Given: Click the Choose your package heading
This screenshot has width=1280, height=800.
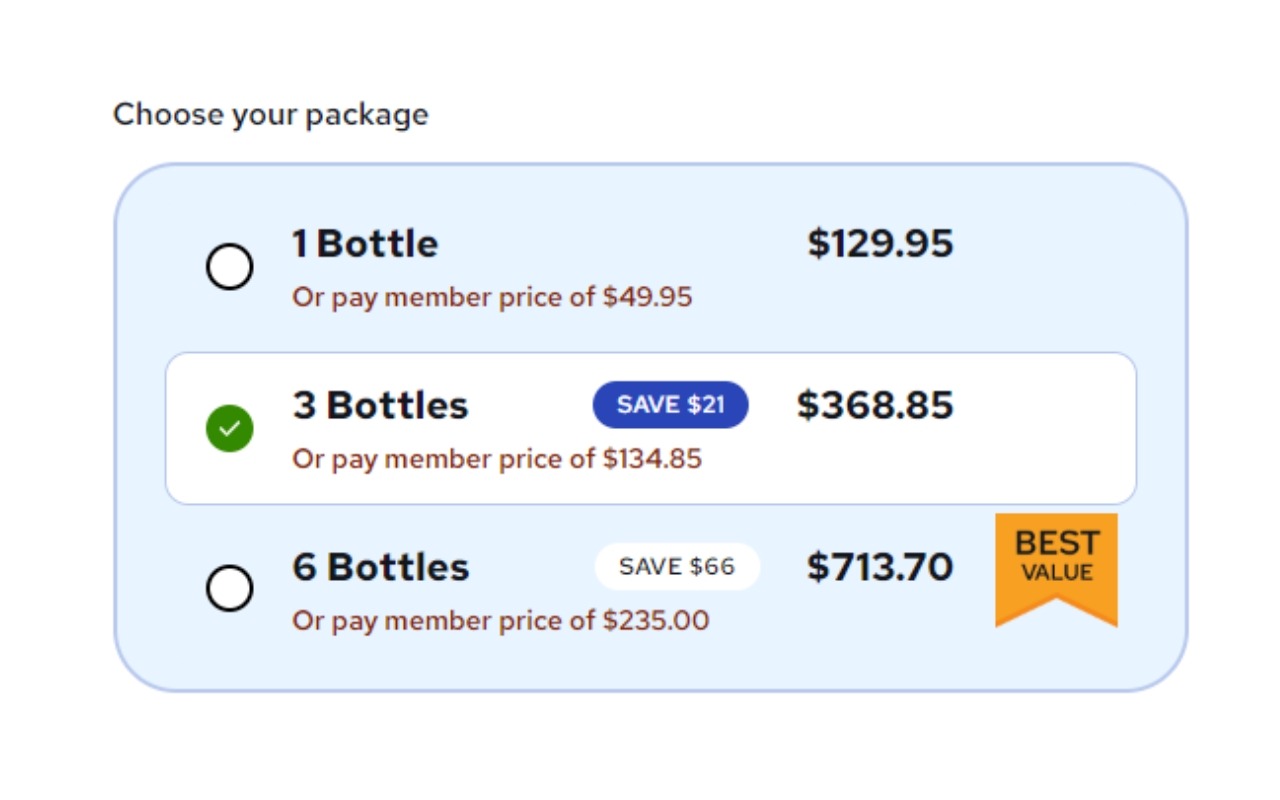Looking at the screenshot, I should tap(271, 115).
